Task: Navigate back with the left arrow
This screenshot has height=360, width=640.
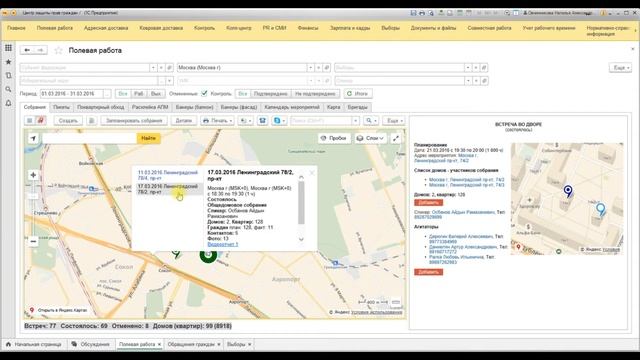Action: tap(27, 50)
